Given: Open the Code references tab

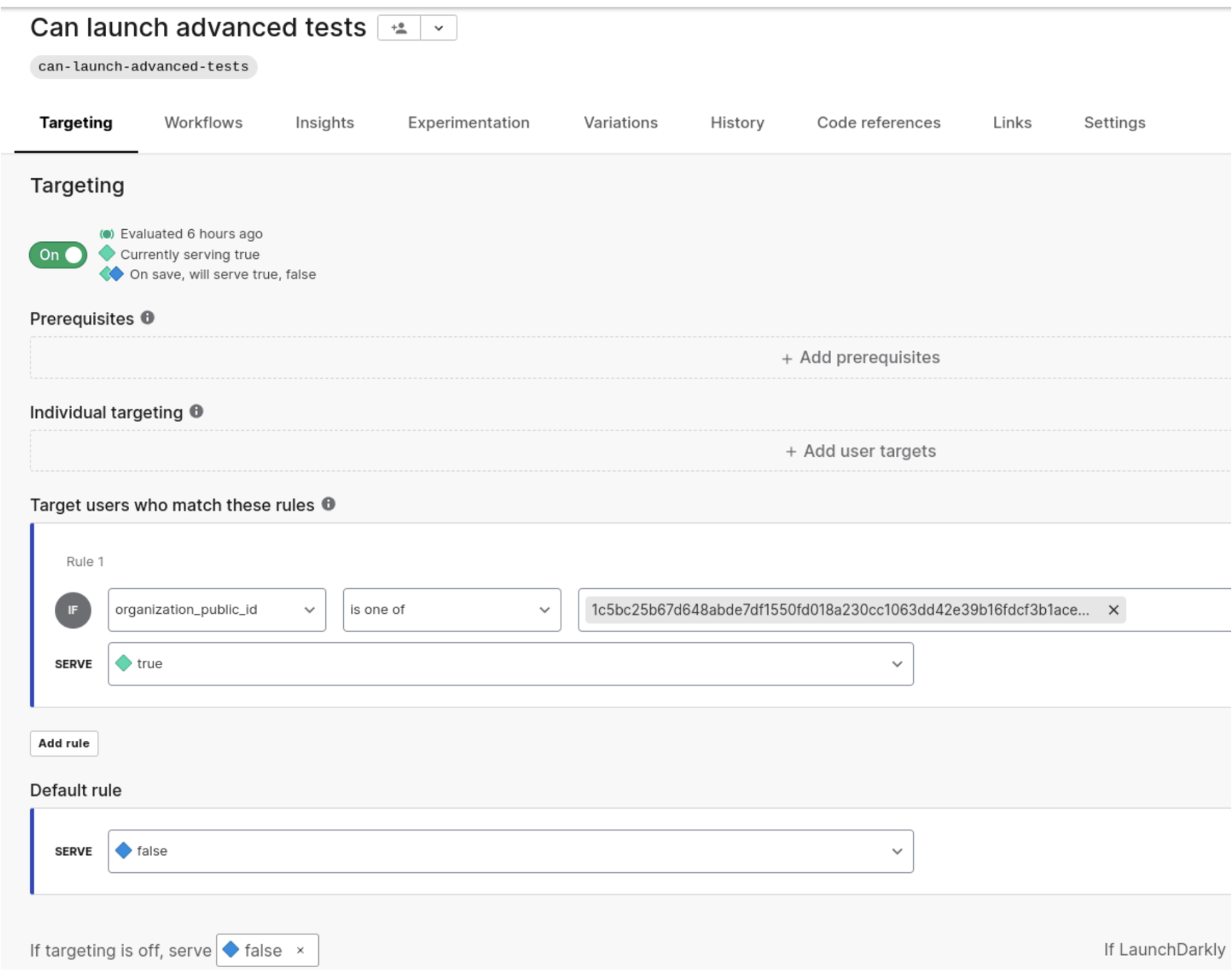Looking at the screenshot, I should (878, 123).
